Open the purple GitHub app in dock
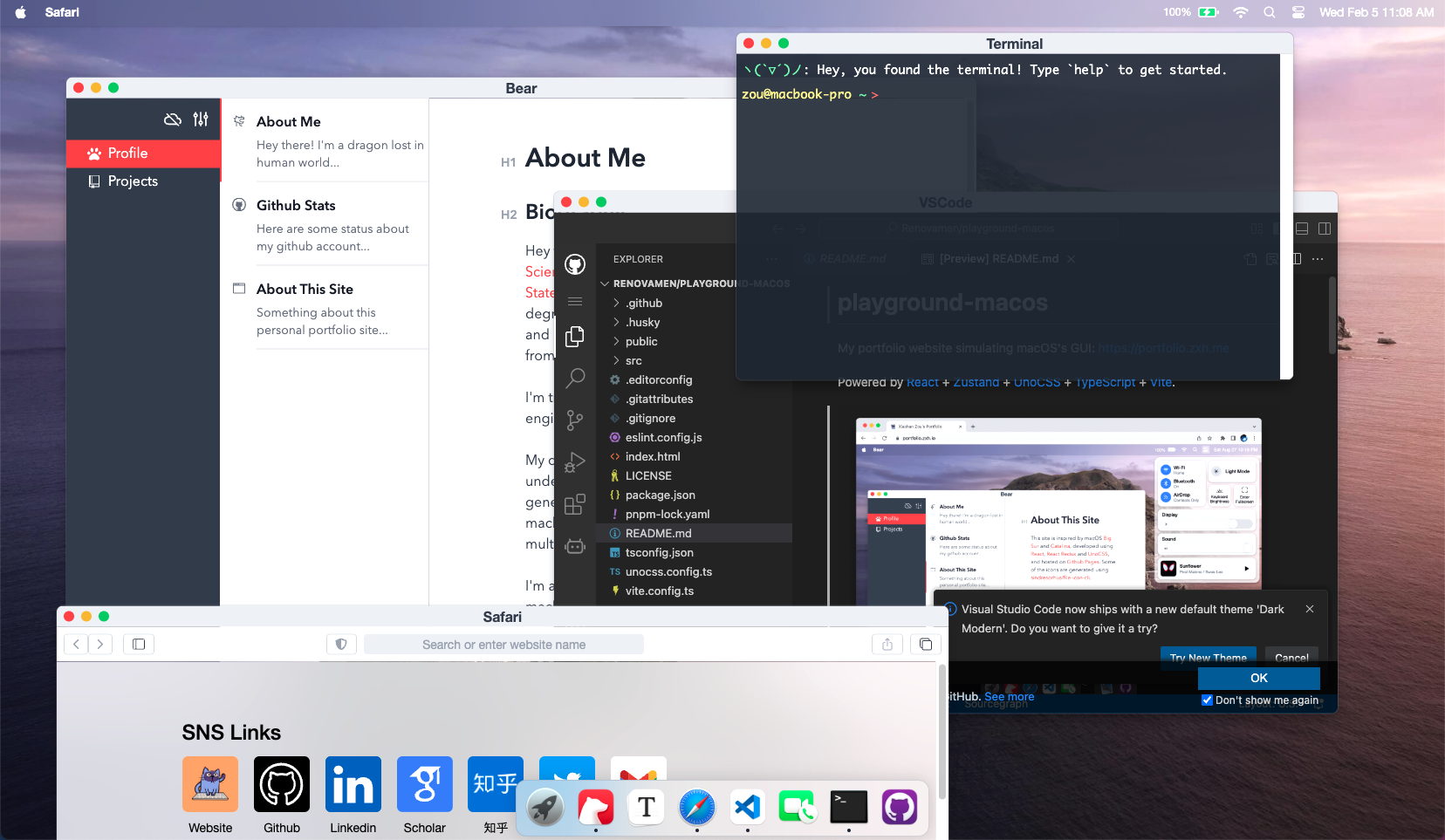The image size is (1445, 840). [x=900, y=808]
